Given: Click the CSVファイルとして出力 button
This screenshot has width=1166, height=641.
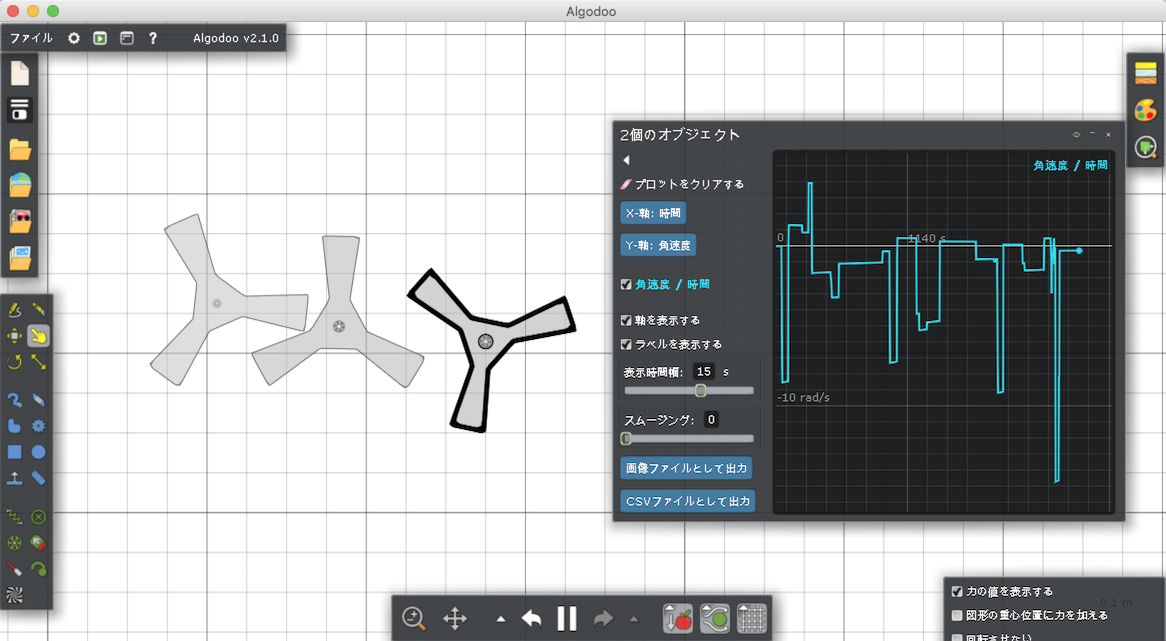Looking at the screenshot, I should tap(687, 500).
